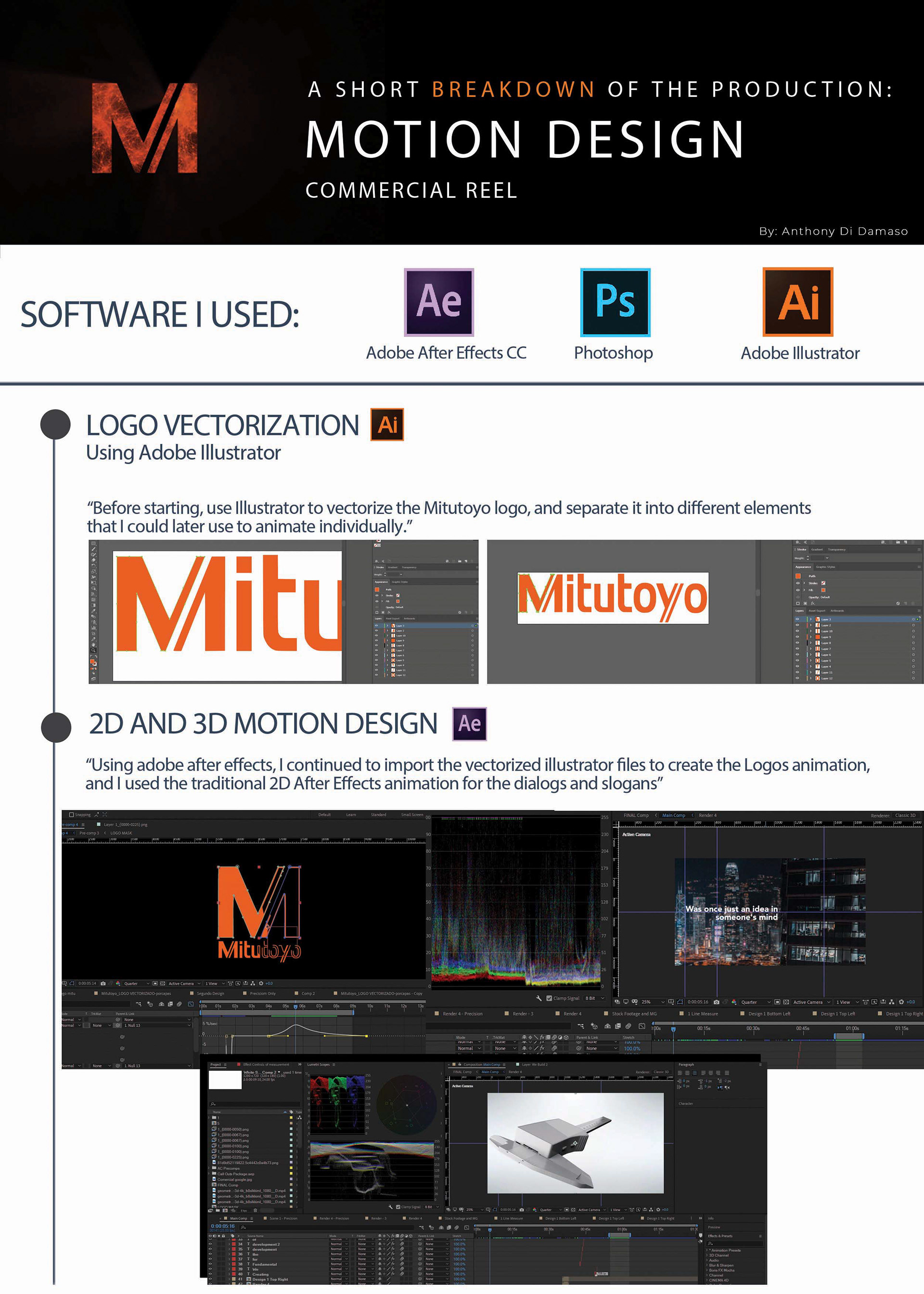924x1294 pixels.
Task: Toggle the Snapping checkbox
Action: (x=72, y=815)
